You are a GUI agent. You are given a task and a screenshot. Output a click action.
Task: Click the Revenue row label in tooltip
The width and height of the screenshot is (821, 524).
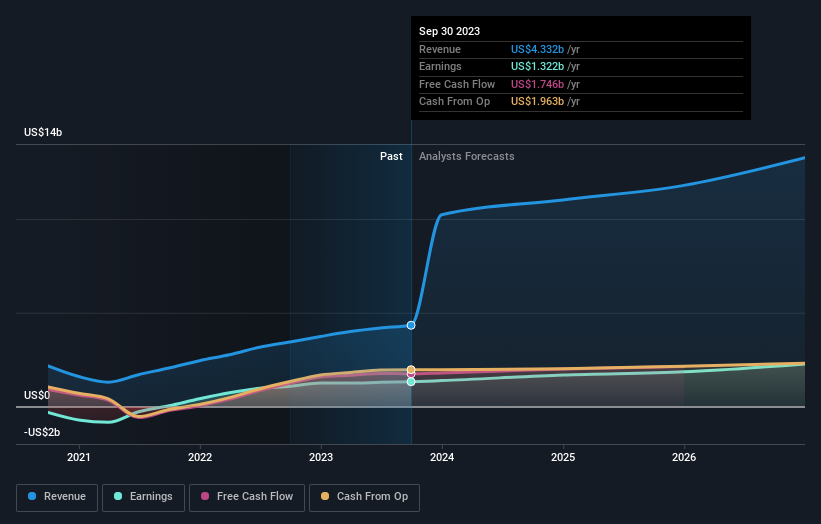pyautogui.click(x=440, y=49)
